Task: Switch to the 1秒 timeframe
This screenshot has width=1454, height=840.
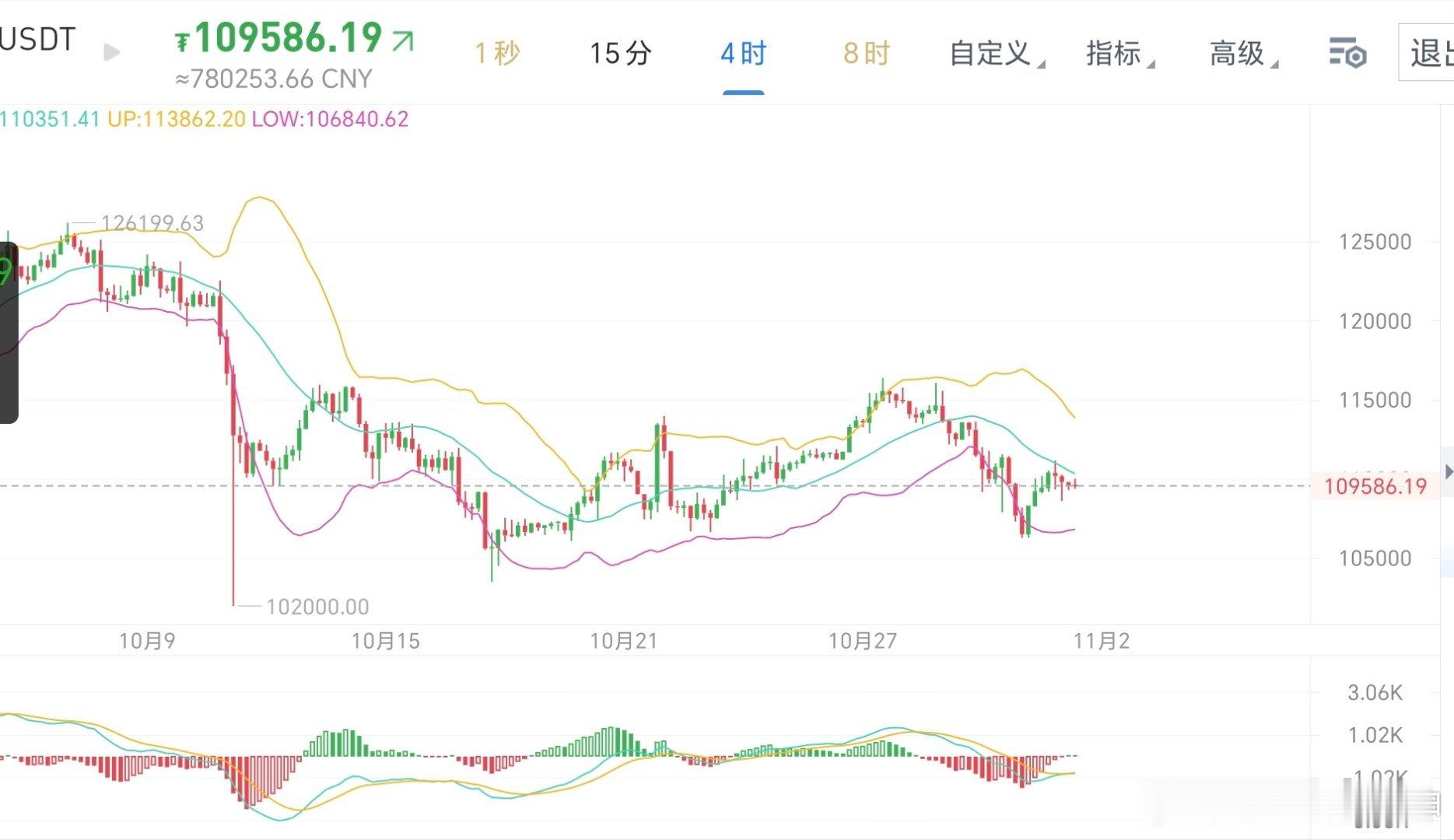Action: click(x=497, y=52)
